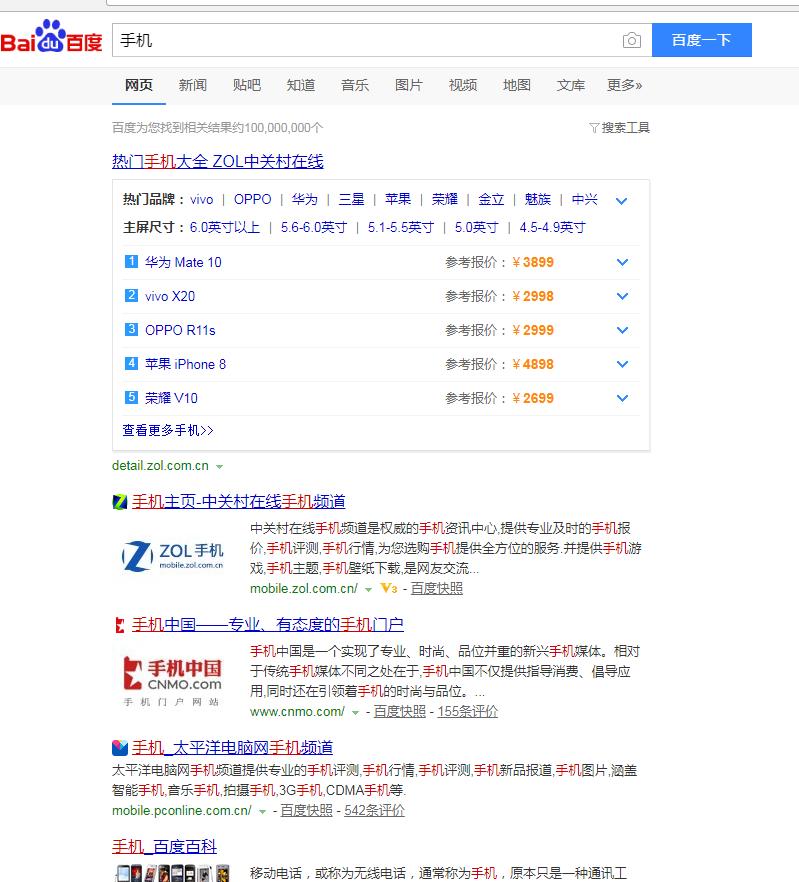Expand OPPO R11s row details
The width and height of the screenshot is (799, 882).
tap(622, 330)
